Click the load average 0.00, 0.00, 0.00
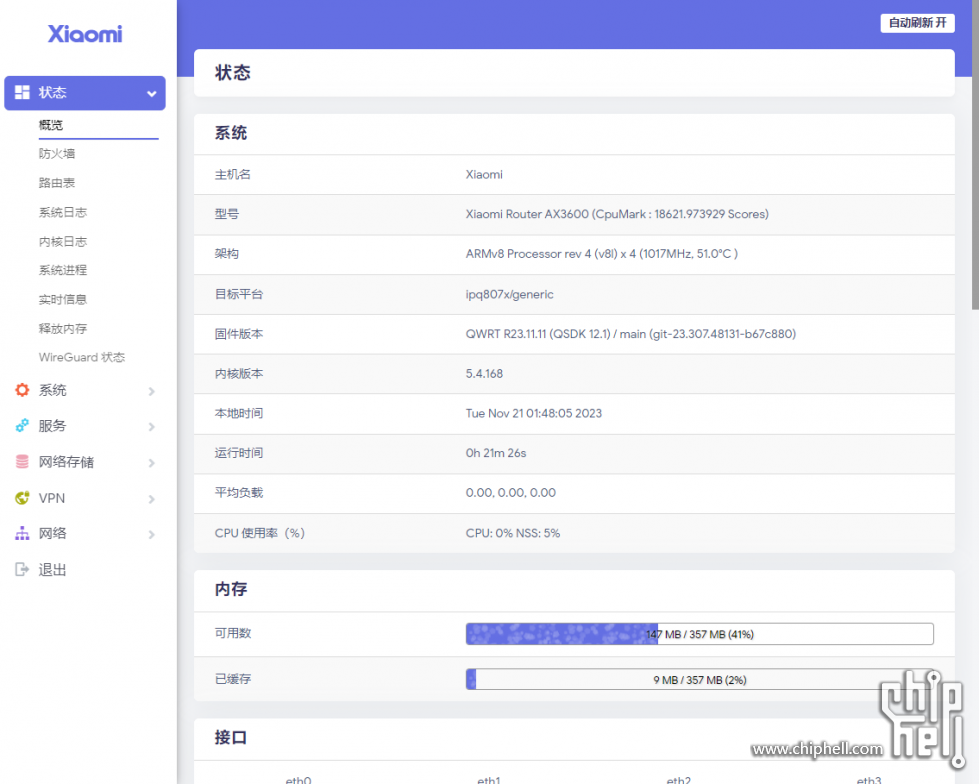This screenshot has height=784, width=979. [x=511, y=493]
